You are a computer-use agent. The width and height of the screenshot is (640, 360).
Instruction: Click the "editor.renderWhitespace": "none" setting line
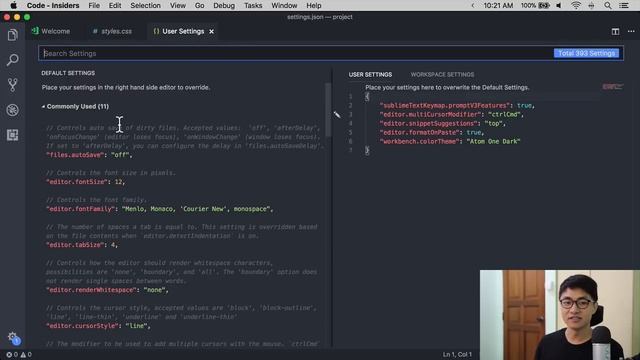(x=107, y=290)
